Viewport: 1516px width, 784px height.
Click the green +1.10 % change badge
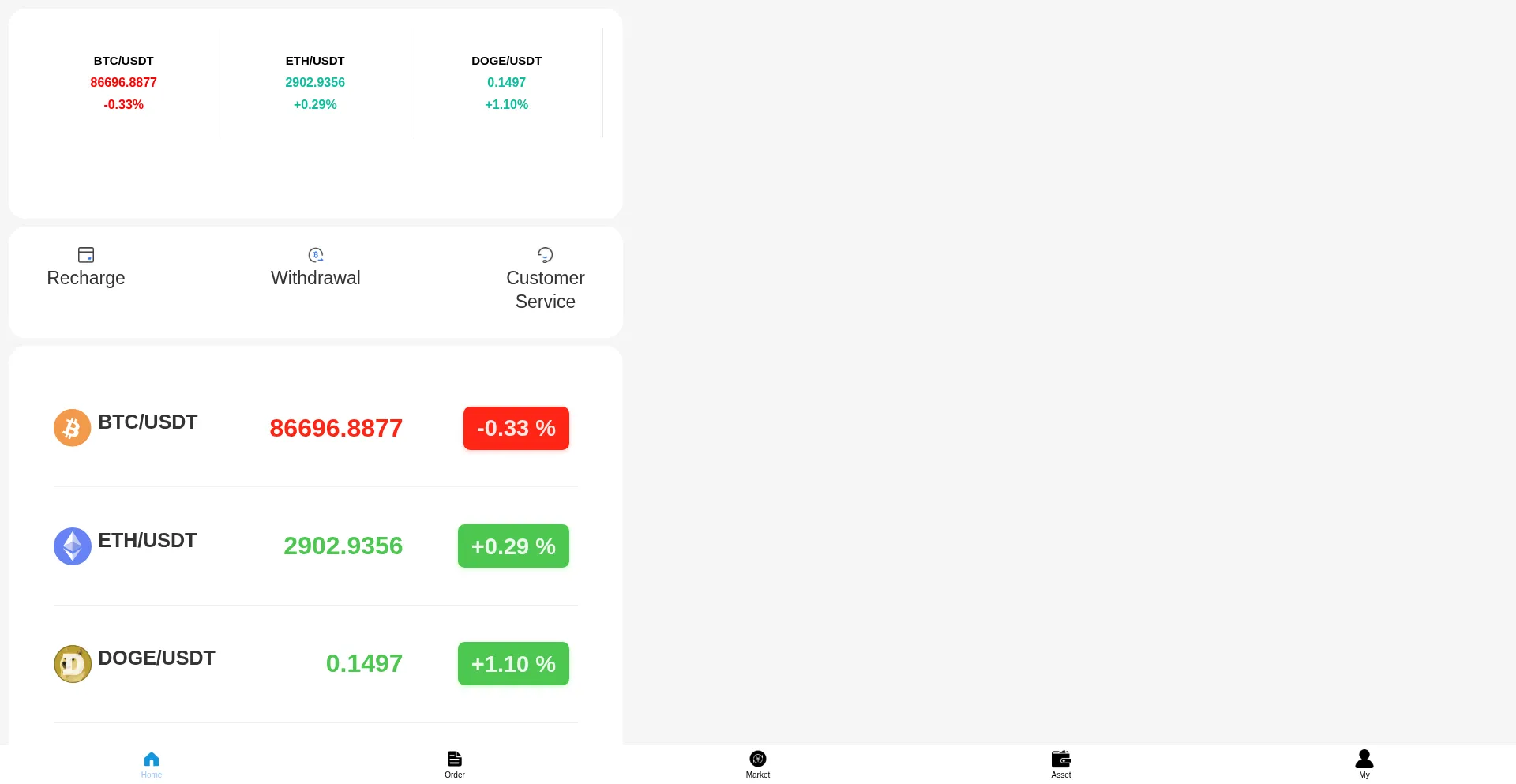pyautogui.click(x=513, y=664)
